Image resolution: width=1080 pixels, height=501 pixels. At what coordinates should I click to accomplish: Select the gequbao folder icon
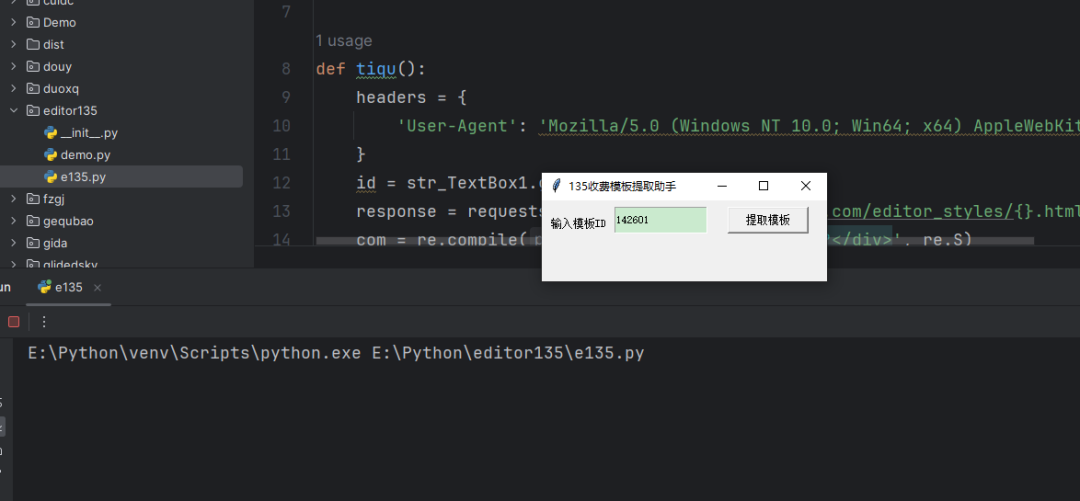[x=32, y=221]
